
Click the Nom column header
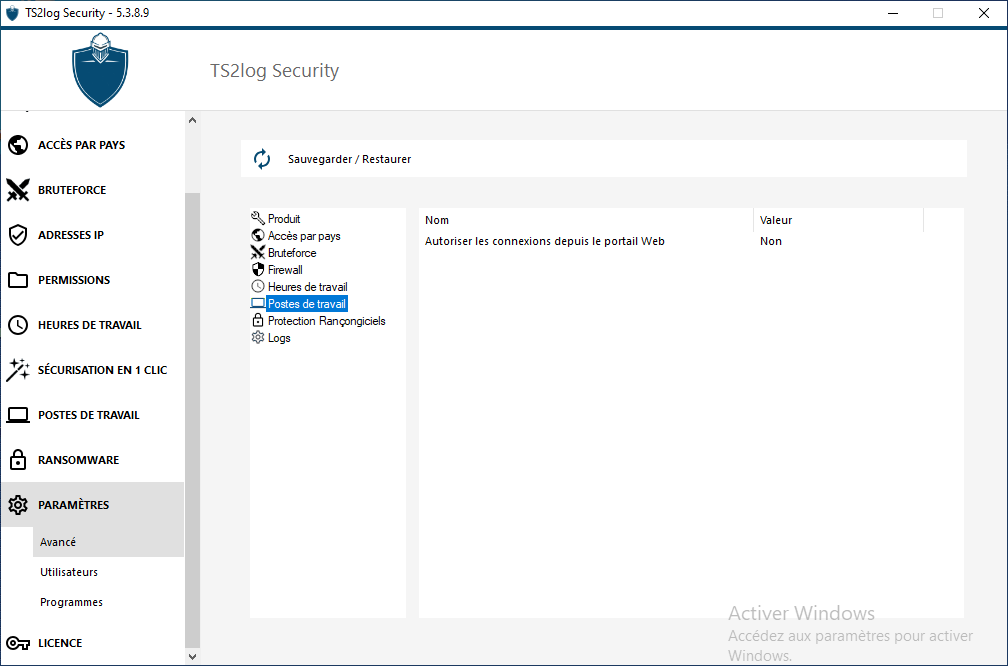click(x=586, y=220)
